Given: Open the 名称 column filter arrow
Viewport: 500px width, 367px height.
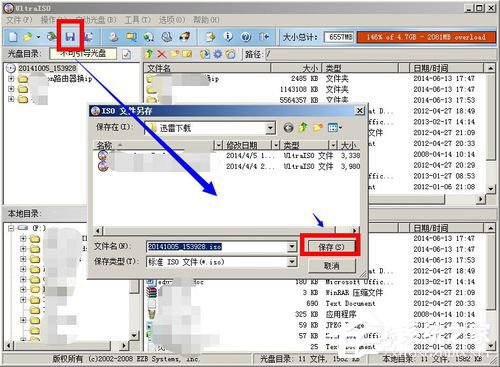Looking at the screenshot, I should 219,145.
